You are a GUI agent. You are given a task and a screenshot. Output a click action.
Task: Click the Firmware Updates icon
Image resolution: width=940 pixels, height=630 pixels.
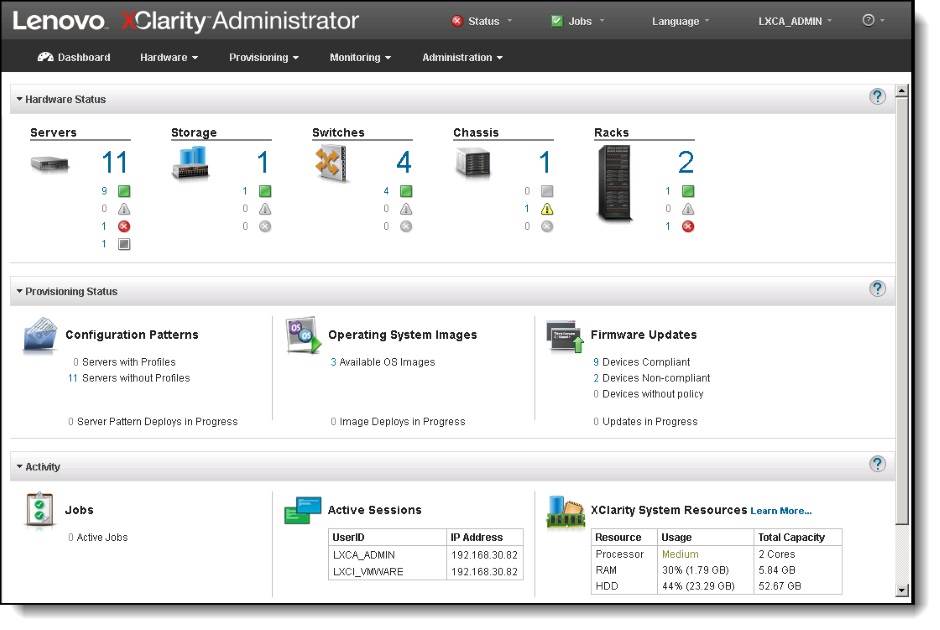tap(565, 337)
